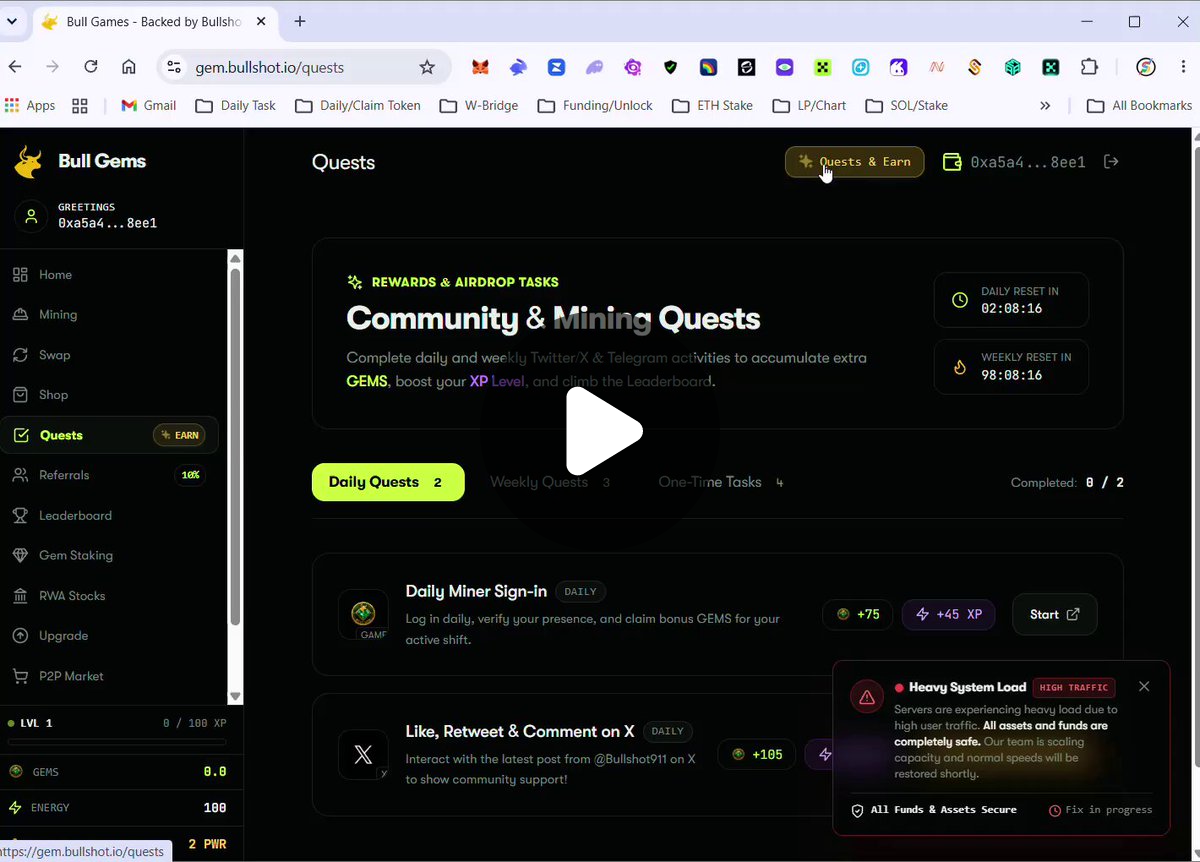This screenshot has width=1200, height=862.
Task: Start the Daily Miner Sign-in quest
Action: click(x=1055, y=614)
